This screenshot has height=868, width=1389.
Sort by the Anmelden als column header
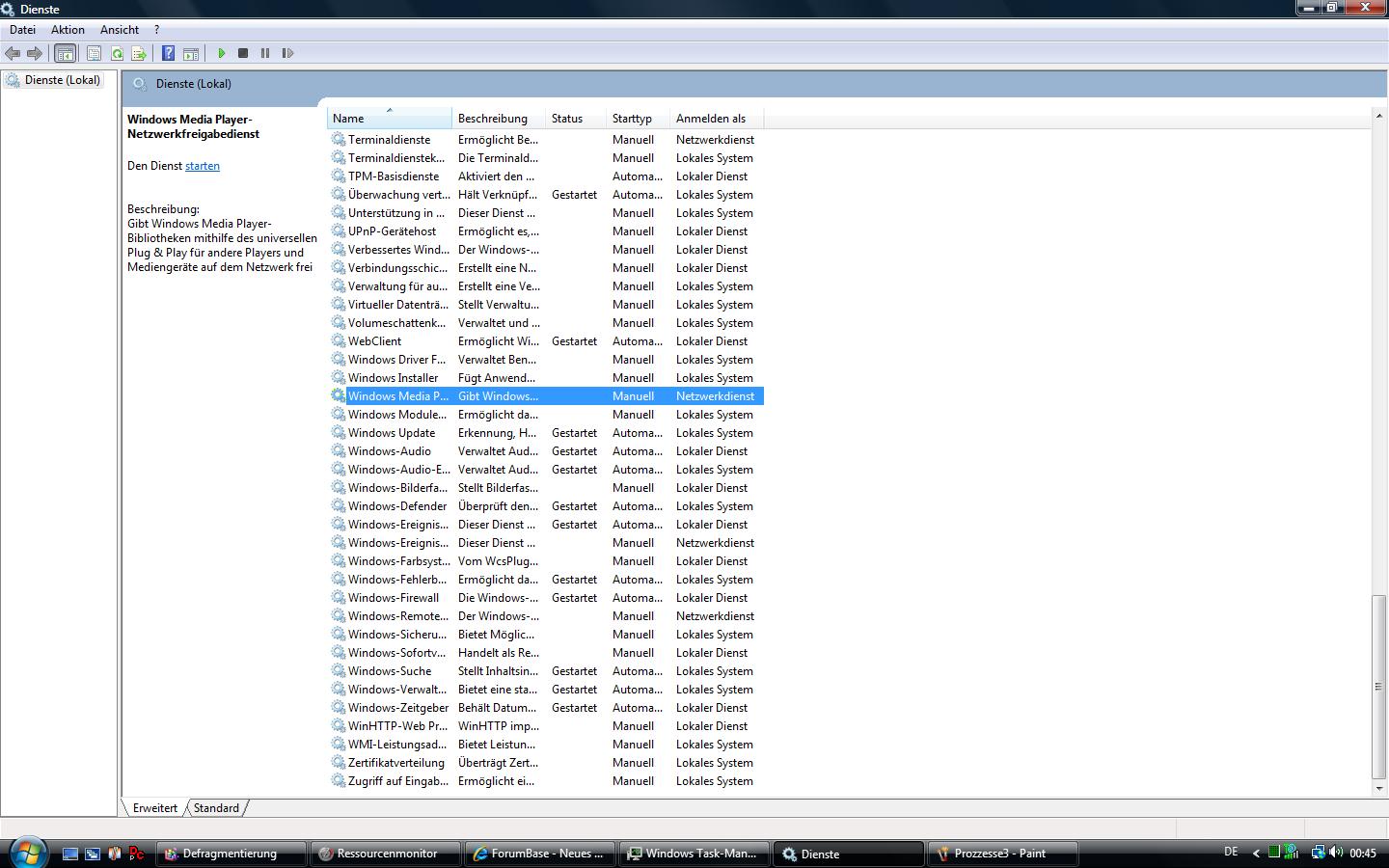click(717, 119)
